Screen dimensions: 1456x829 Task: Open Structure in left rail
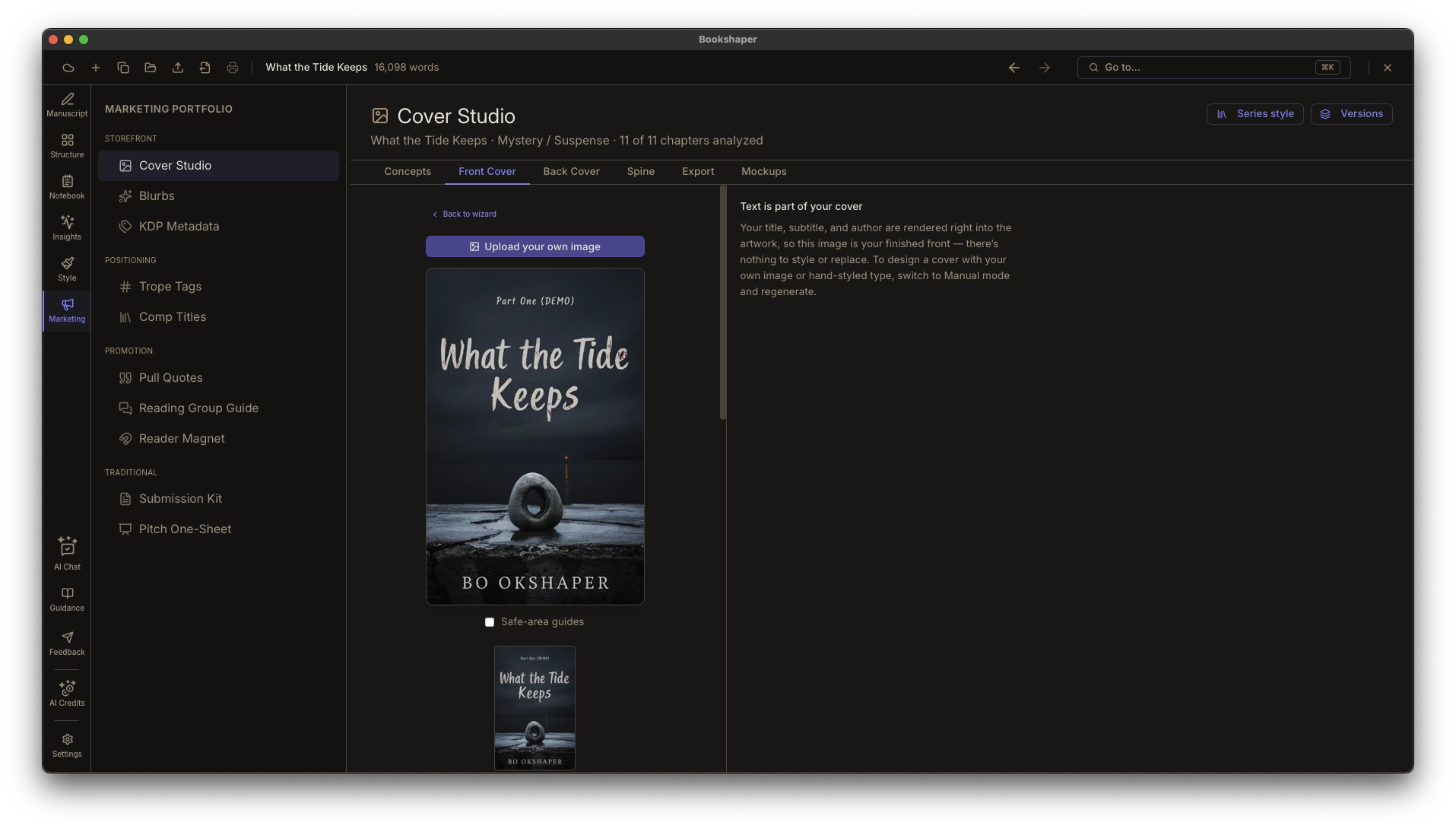click(67, 146)
